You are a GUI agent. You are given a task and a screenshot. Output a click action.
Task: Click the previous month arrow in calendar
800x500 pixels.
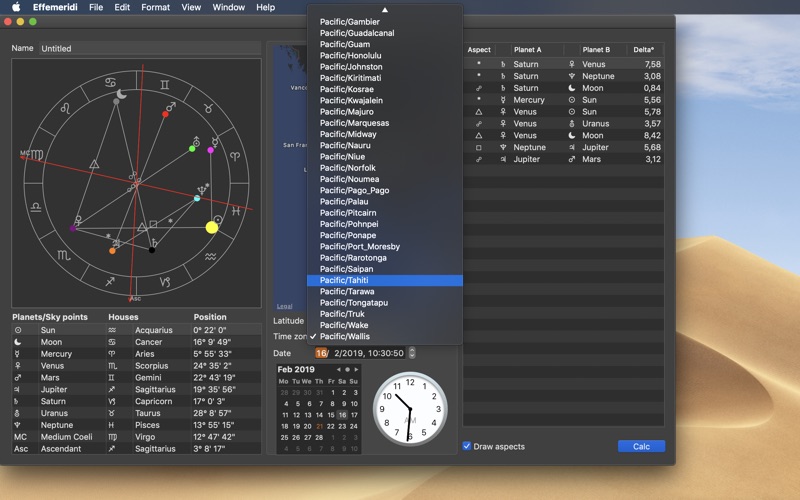(338, 369)
